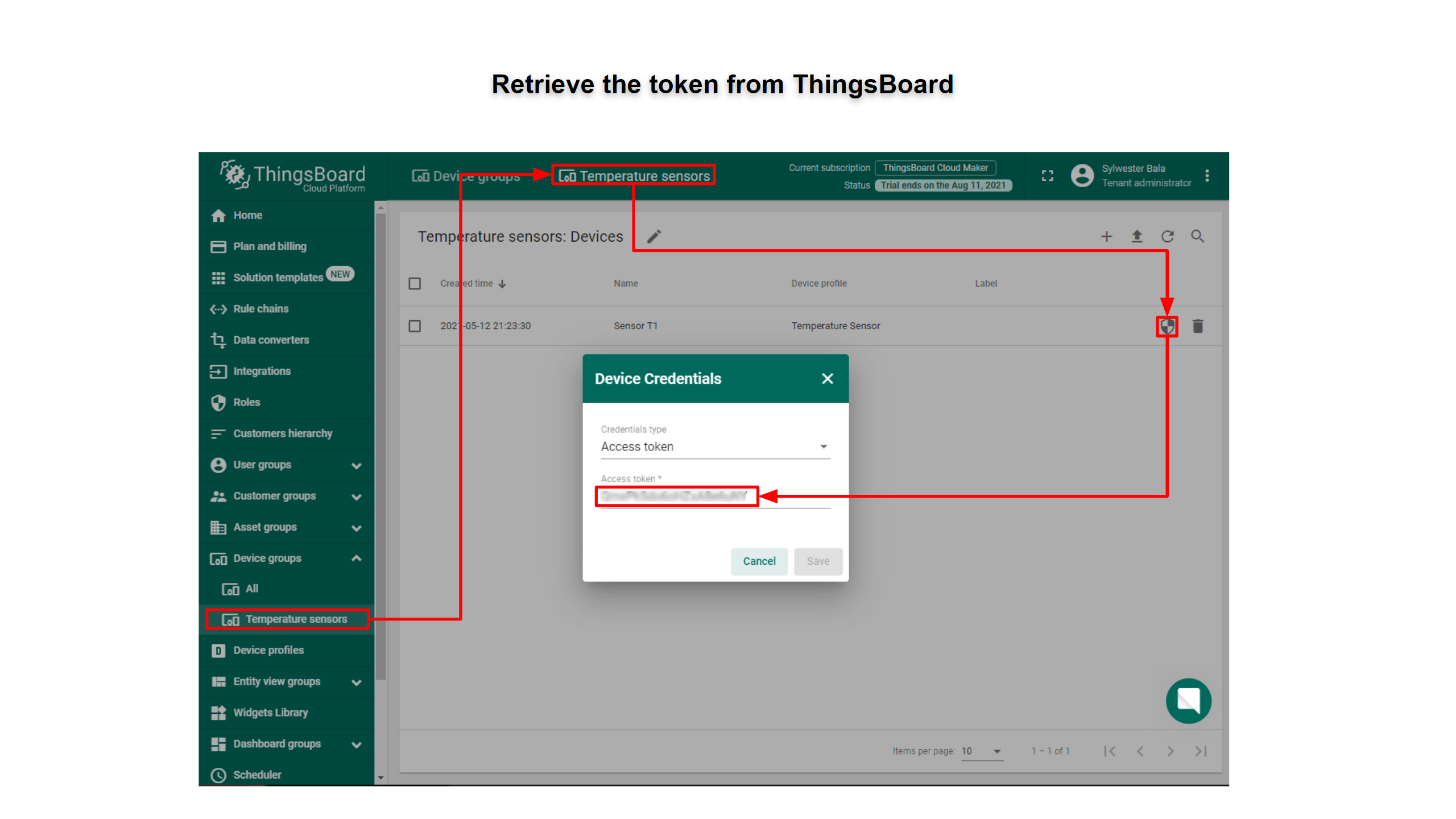Refresh the devices table
This screenshot has width=1456, height=819.
[1167, 237]
